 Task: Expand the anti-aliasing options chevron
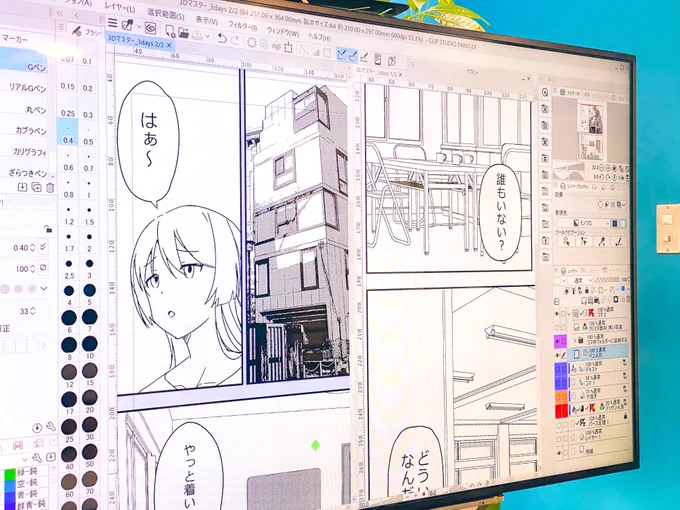(43, 288)
